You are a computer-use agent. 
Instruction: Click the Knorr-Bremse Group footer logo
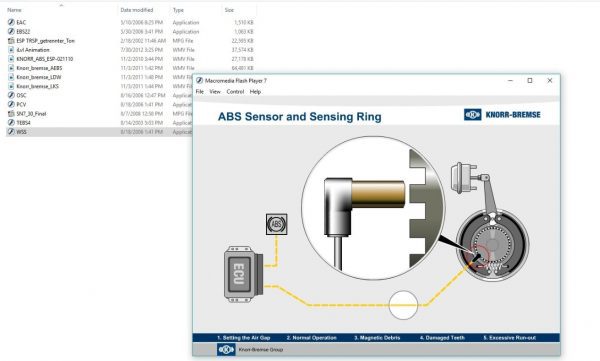(x=226, y=349)
